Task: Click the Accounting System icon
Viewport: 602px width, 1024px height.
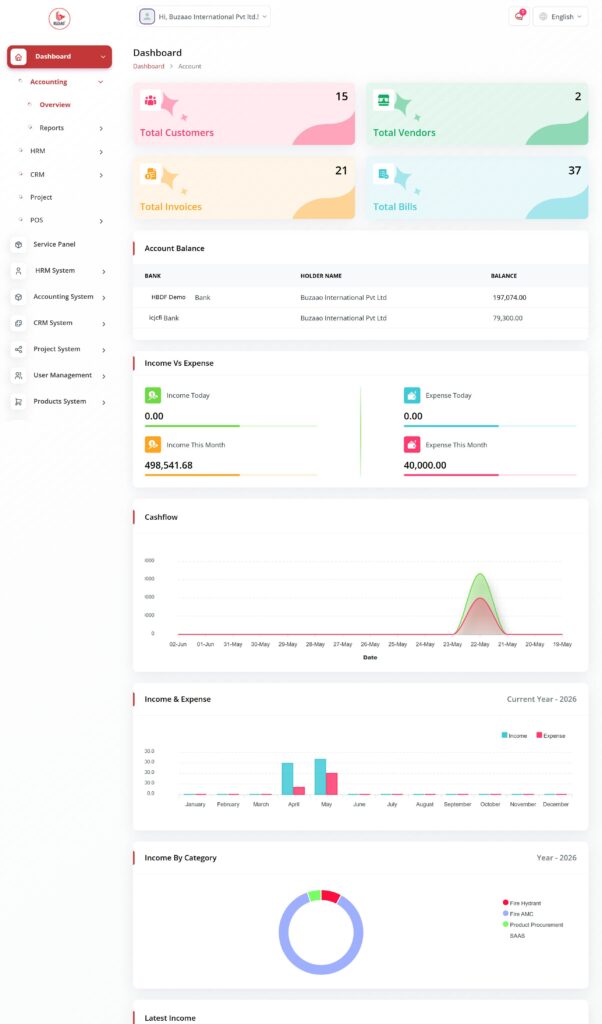Action: [x=18, y=296]
